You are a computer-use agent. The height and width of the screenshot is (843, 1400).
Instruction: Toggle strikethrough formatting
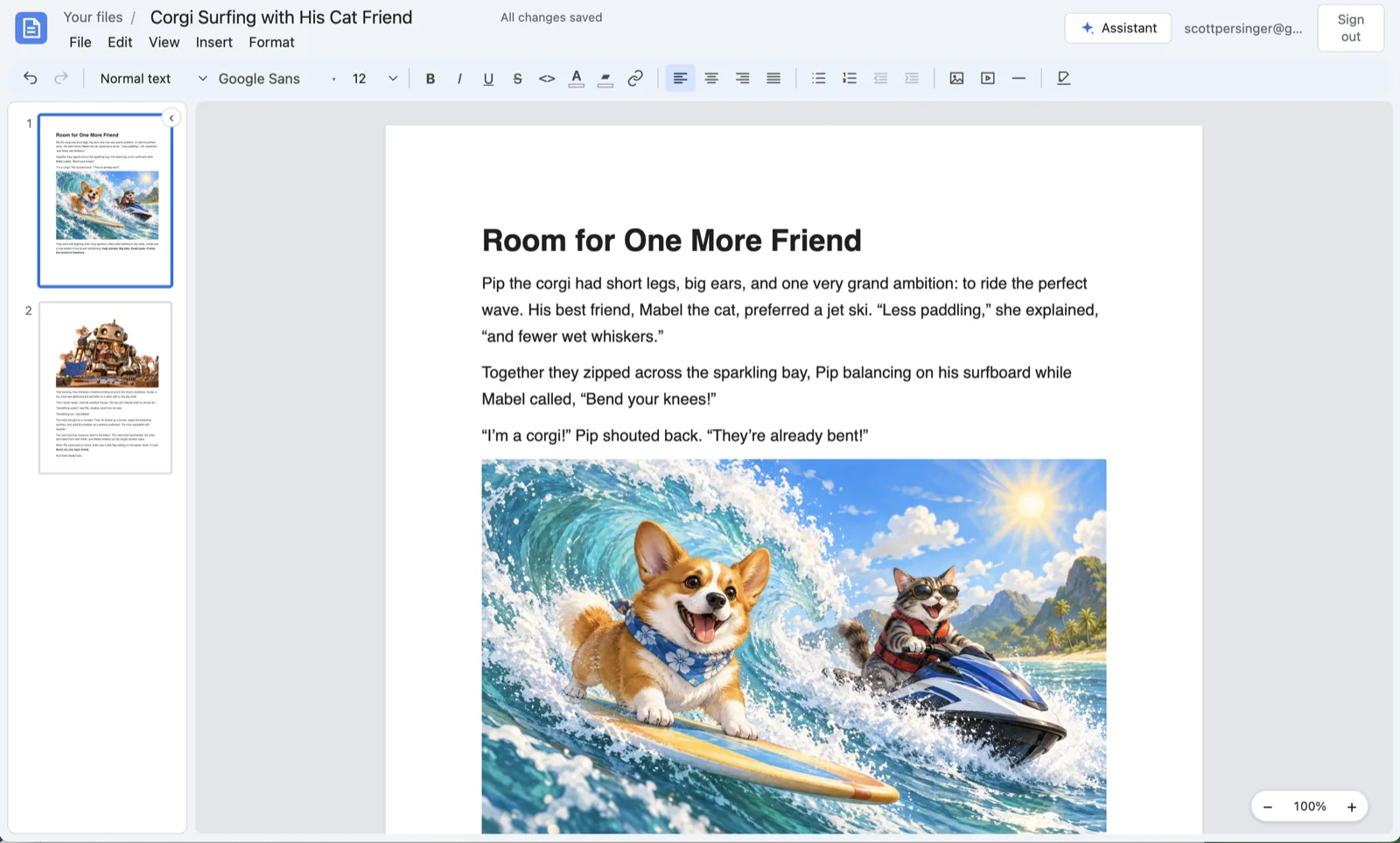click(517, 78)
